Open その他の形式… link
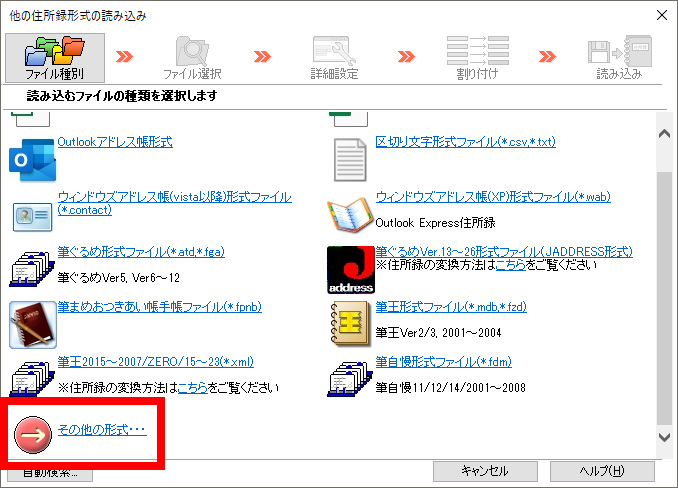Viewport: 678px width, 488px height. (x=102, y=430)
